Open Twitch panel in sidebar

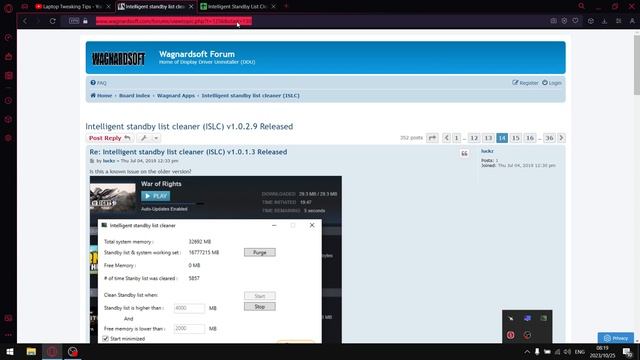pos(8,76)
